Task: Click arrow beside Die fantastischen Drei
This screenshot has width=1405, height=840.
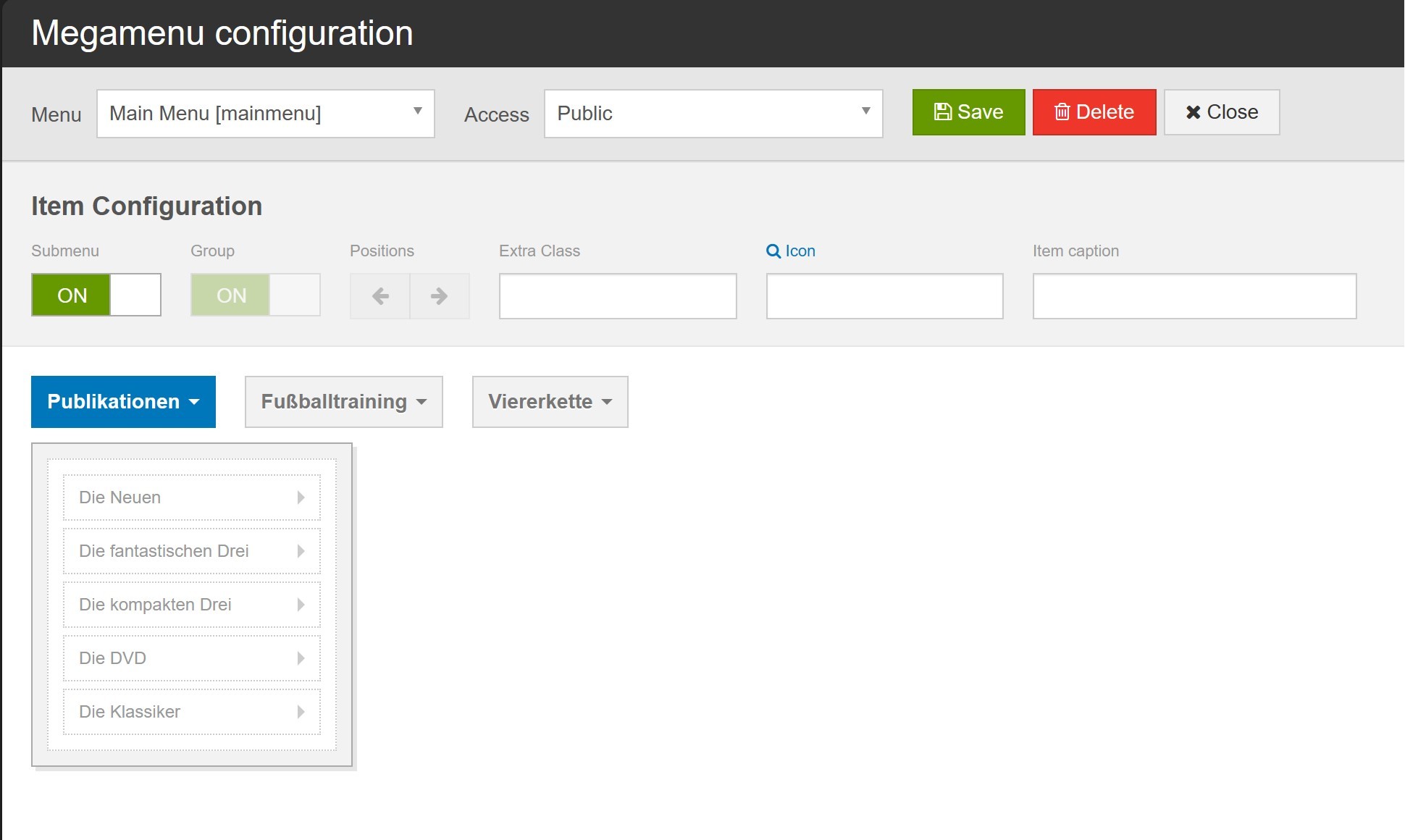Action: (301, 551)
